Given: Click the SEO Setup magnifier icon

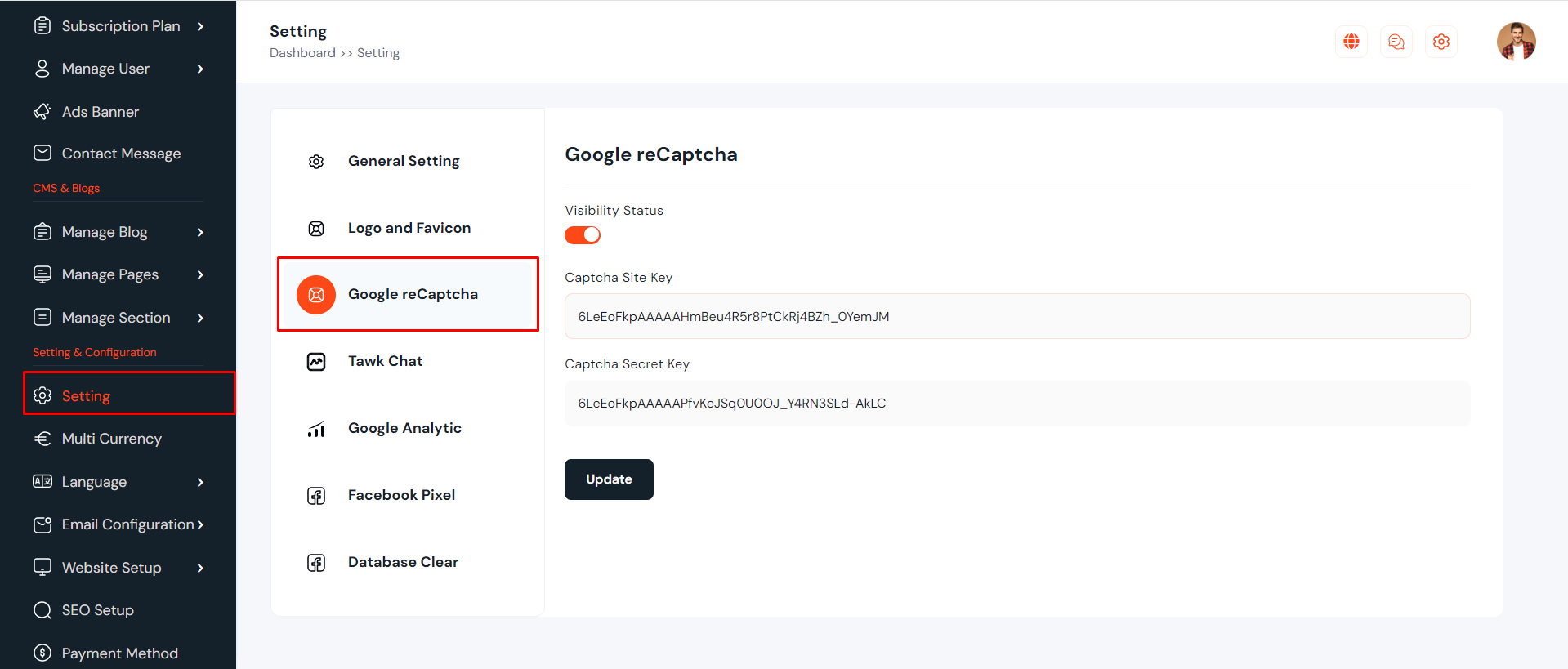Looking at the screenshot, I should pyautogui.click(x=42, y=610).
